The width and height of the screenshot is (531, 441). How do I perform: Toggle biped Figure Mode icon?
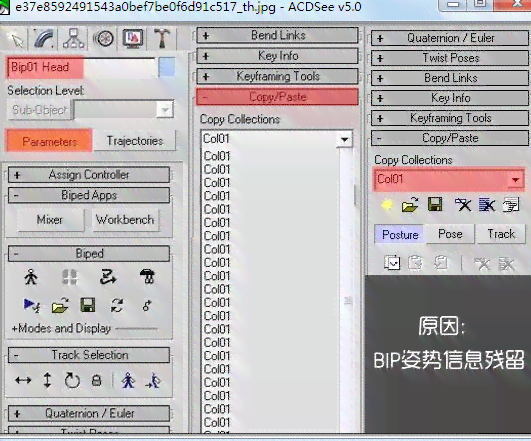pyautogui.click(x=31, y=277)
